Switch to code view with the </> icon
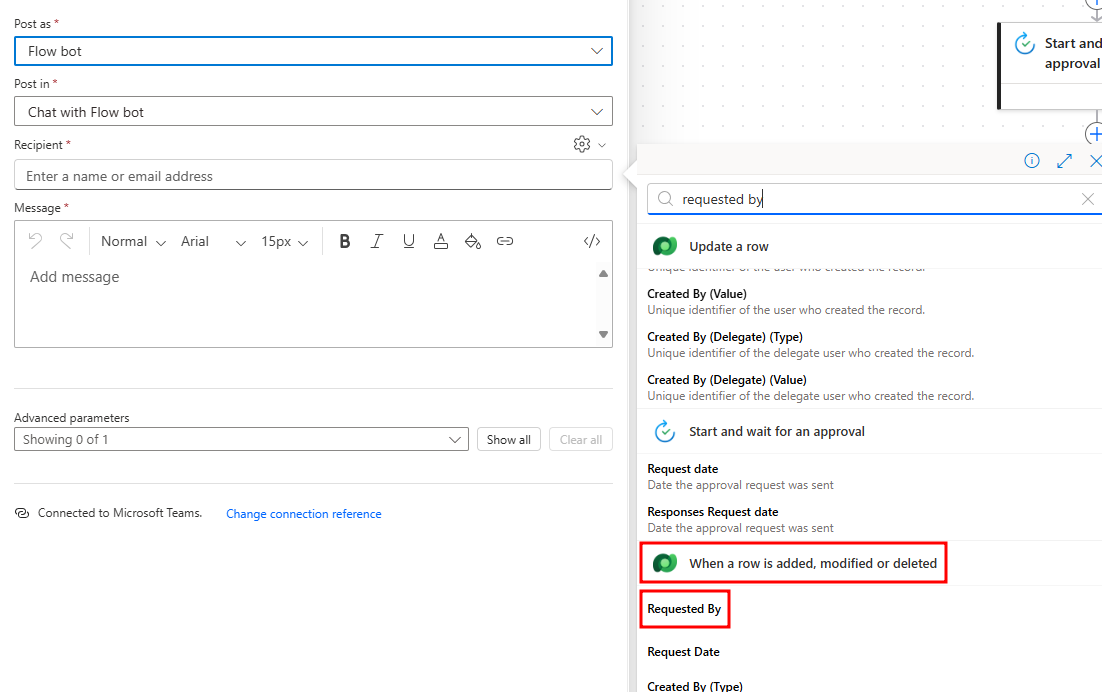Image resolution: width=1102 pixels, height=692 pixels. point(592,241)
